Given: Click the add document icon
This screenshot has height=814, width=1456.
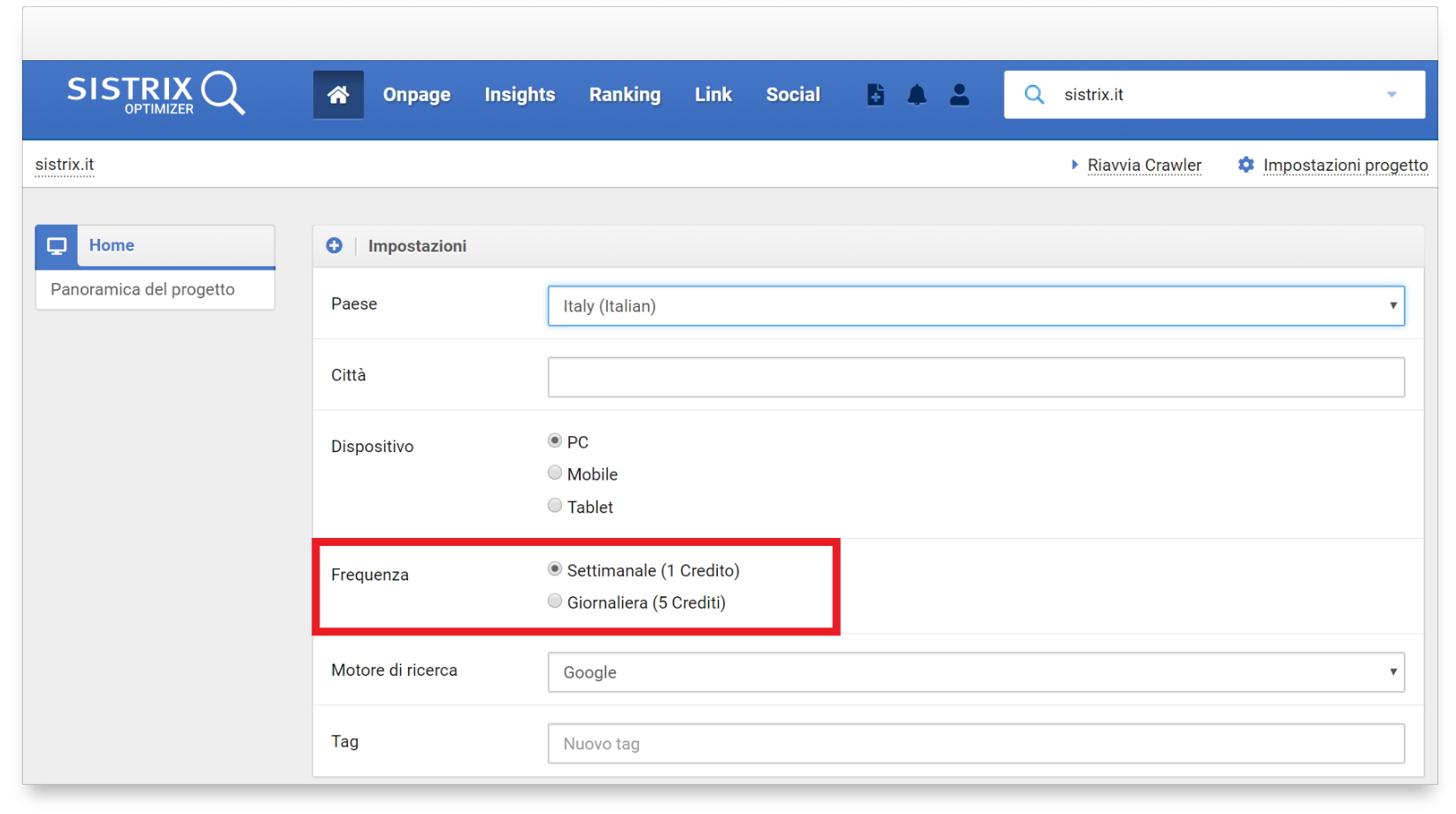Looking at the screenshot, I should (875, 95).
